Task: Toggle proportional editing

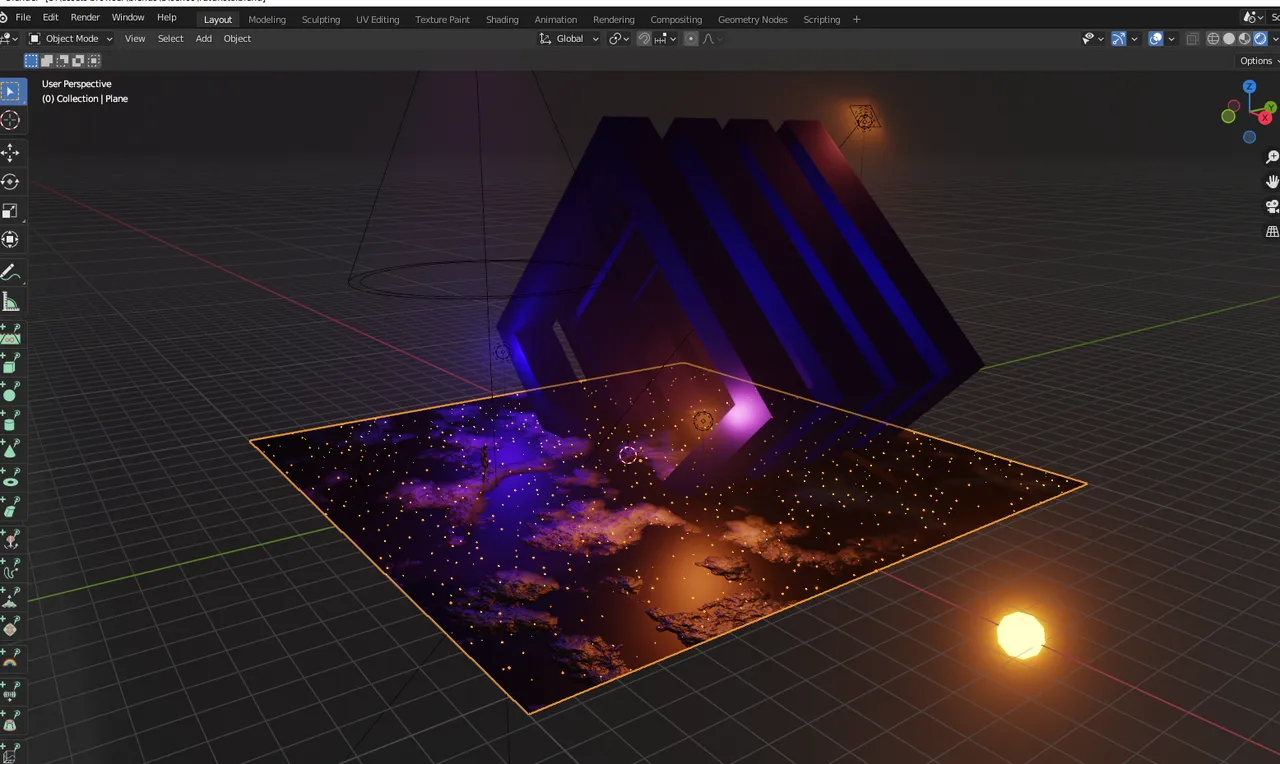Action: click(x=691, y=39)
